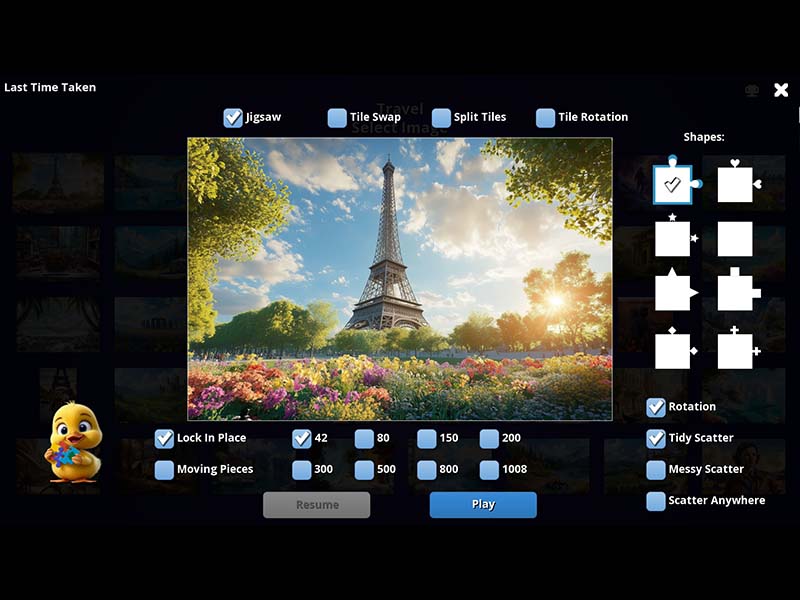800x600 pixels.
Task: Click the small icon beside the close button
Action: [750, 89]
